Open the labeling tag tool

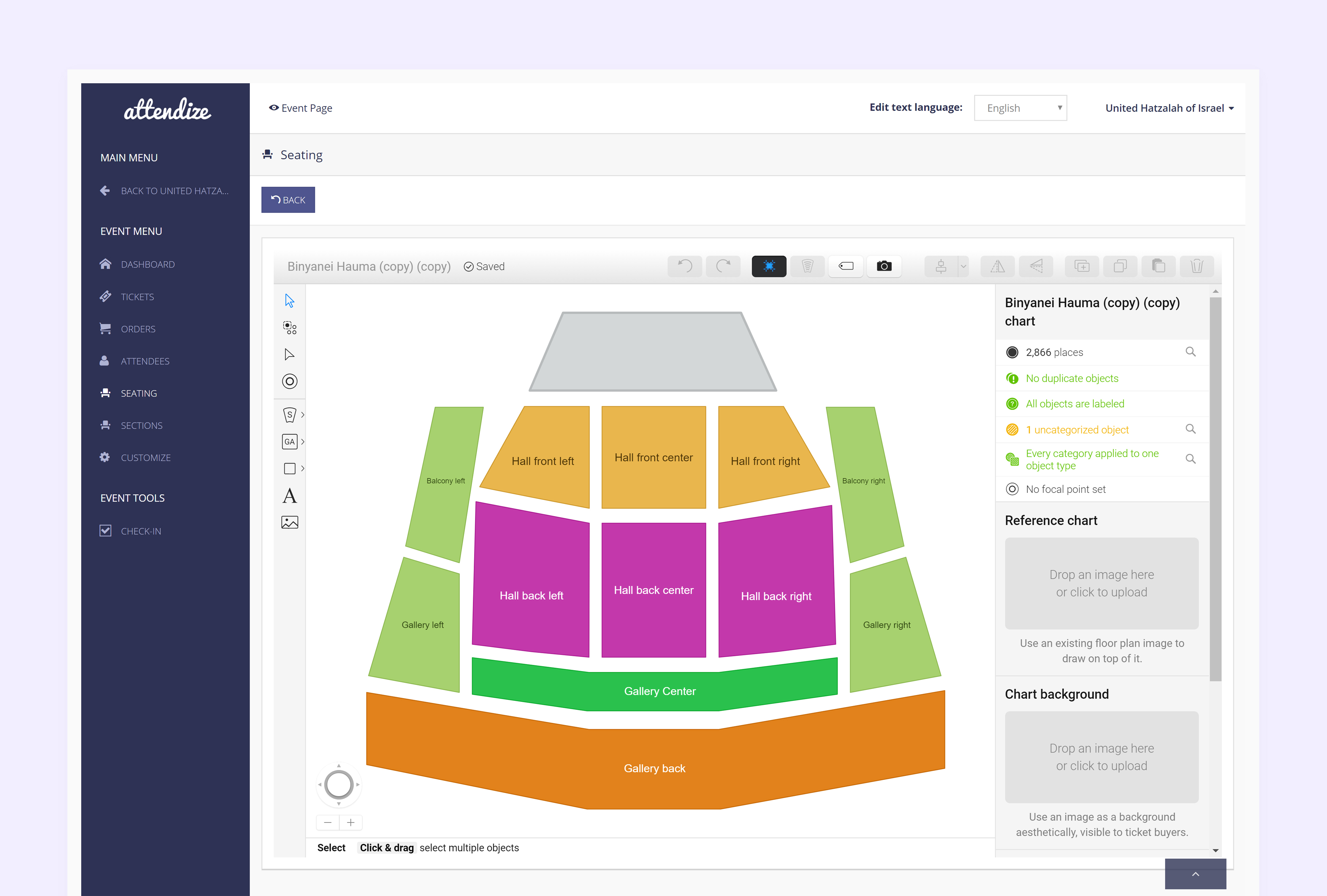click(x=846, y=267)
